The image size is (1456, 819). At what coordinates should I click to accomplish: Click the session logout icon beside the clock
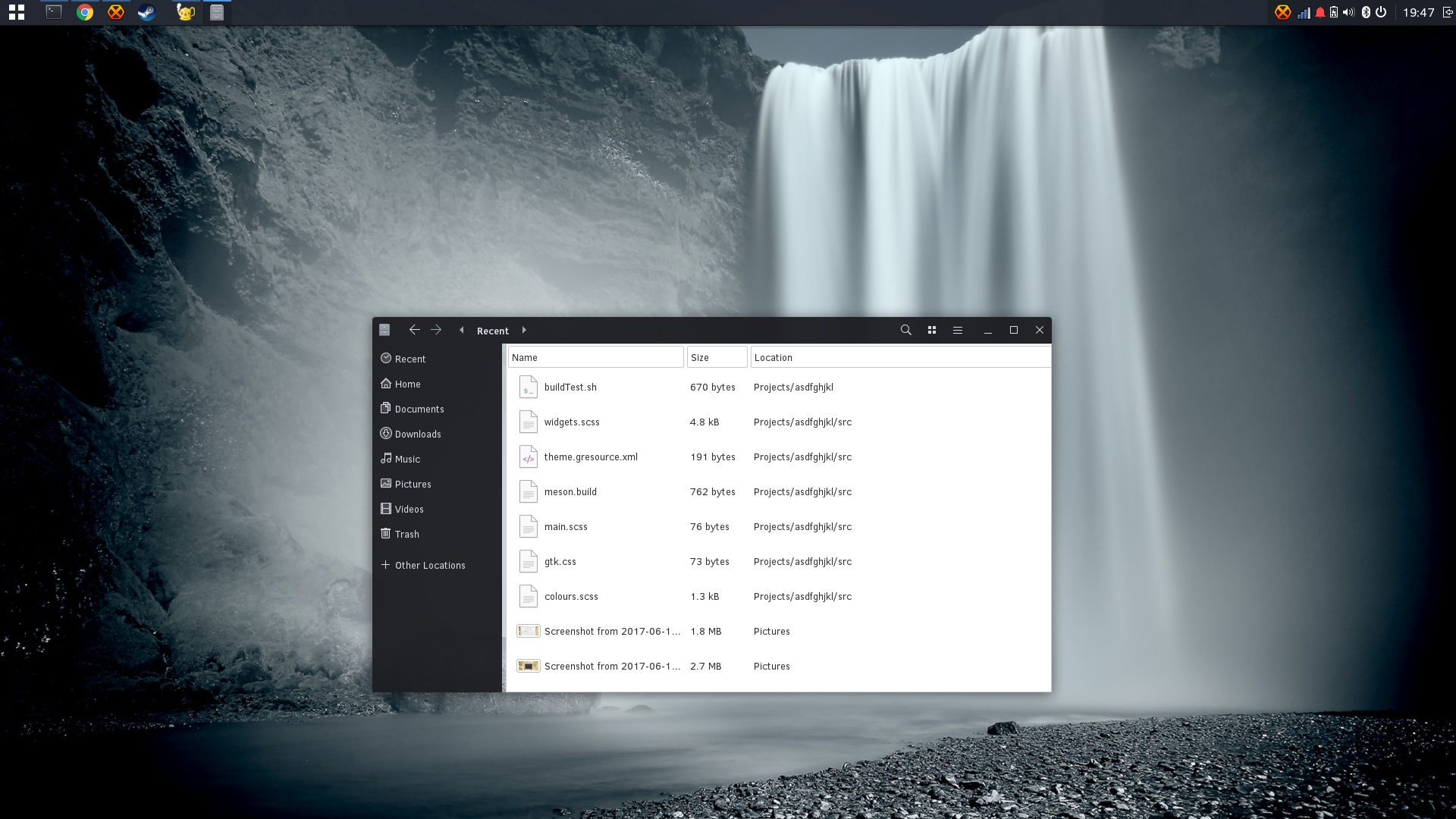(x=1448, y=12)
